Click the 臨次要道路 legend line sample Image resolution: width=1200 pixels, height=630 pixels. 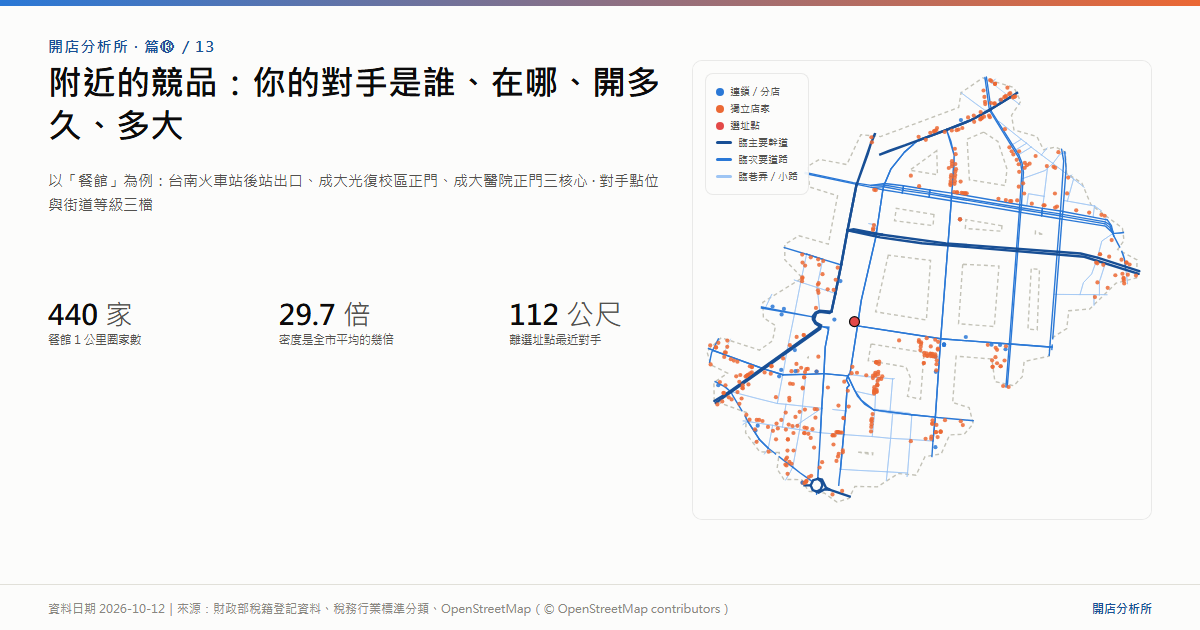tap(724, 159)
